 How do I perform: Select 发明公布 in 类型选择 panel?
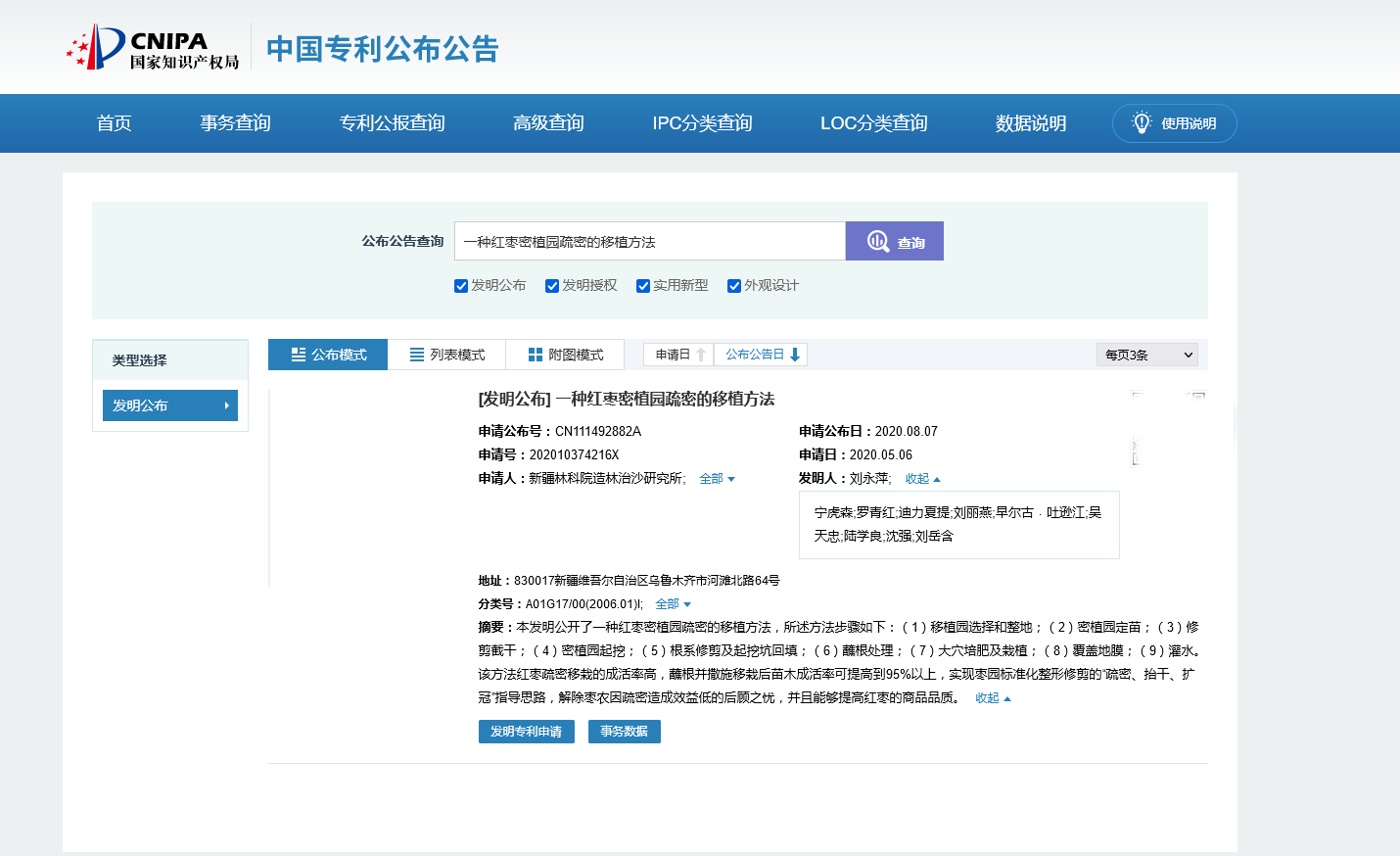point(170,405)
